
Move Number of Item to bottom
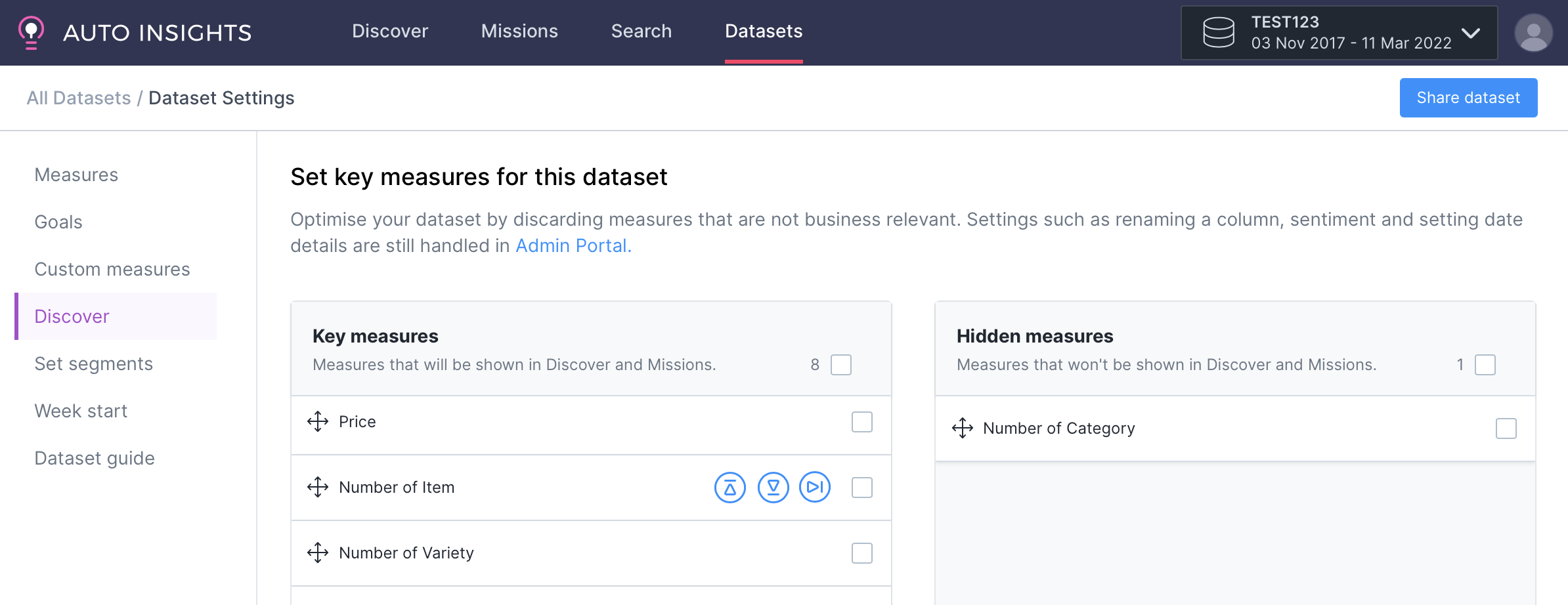tap(773, 488)
